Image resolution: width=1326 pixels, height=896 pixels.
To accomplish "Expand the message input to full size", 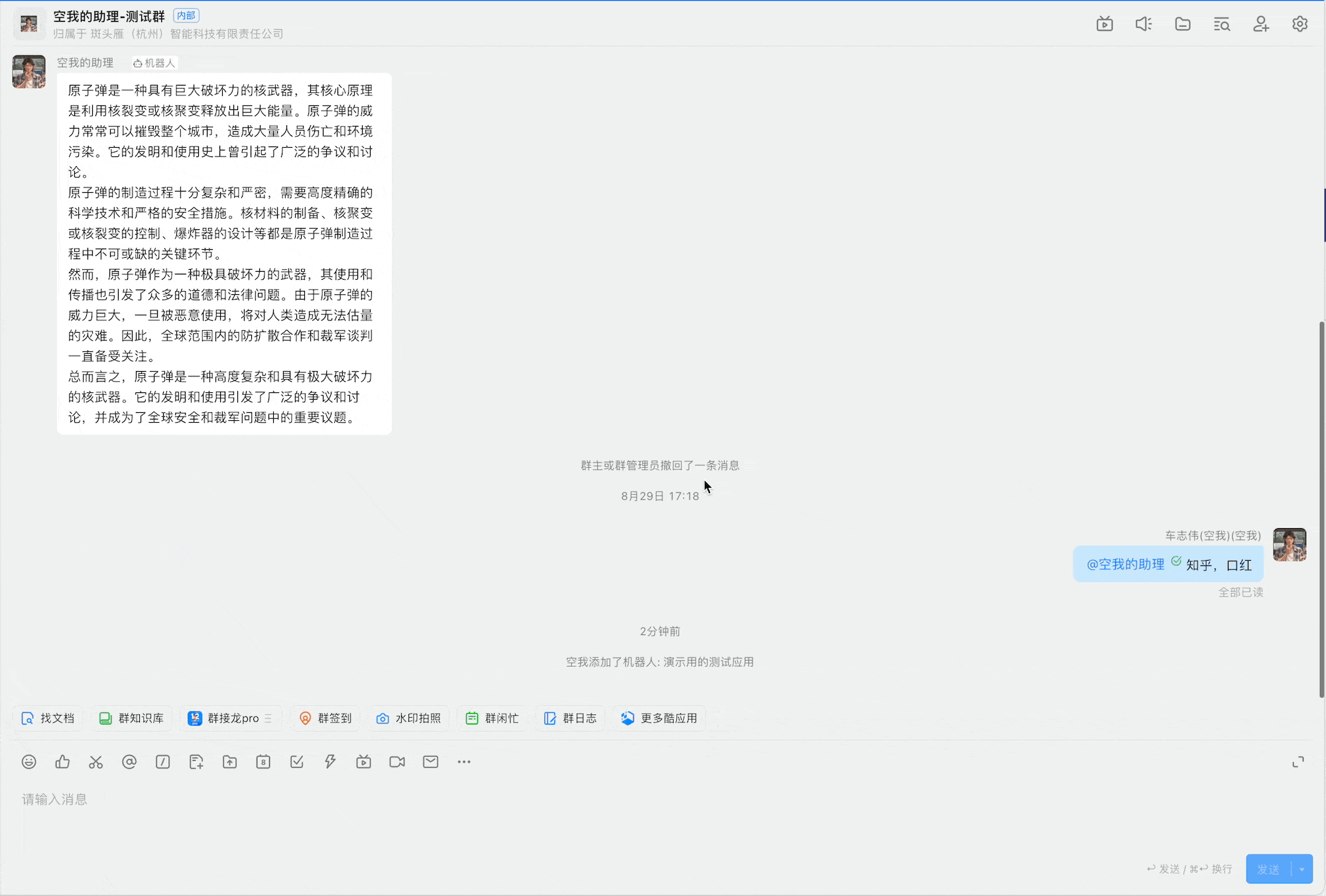I will 1297,762.
